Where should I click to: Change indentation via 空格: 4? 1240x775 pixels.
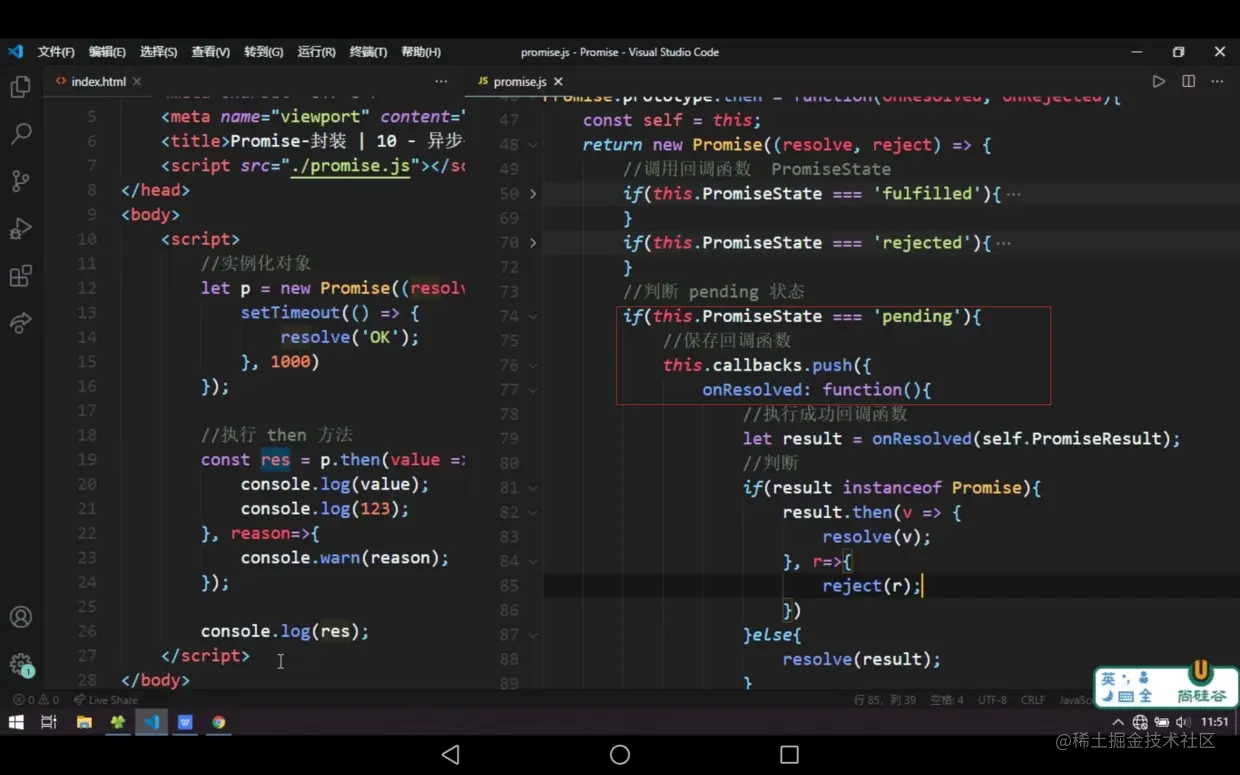pyautogui.click(x=946, y=700)
